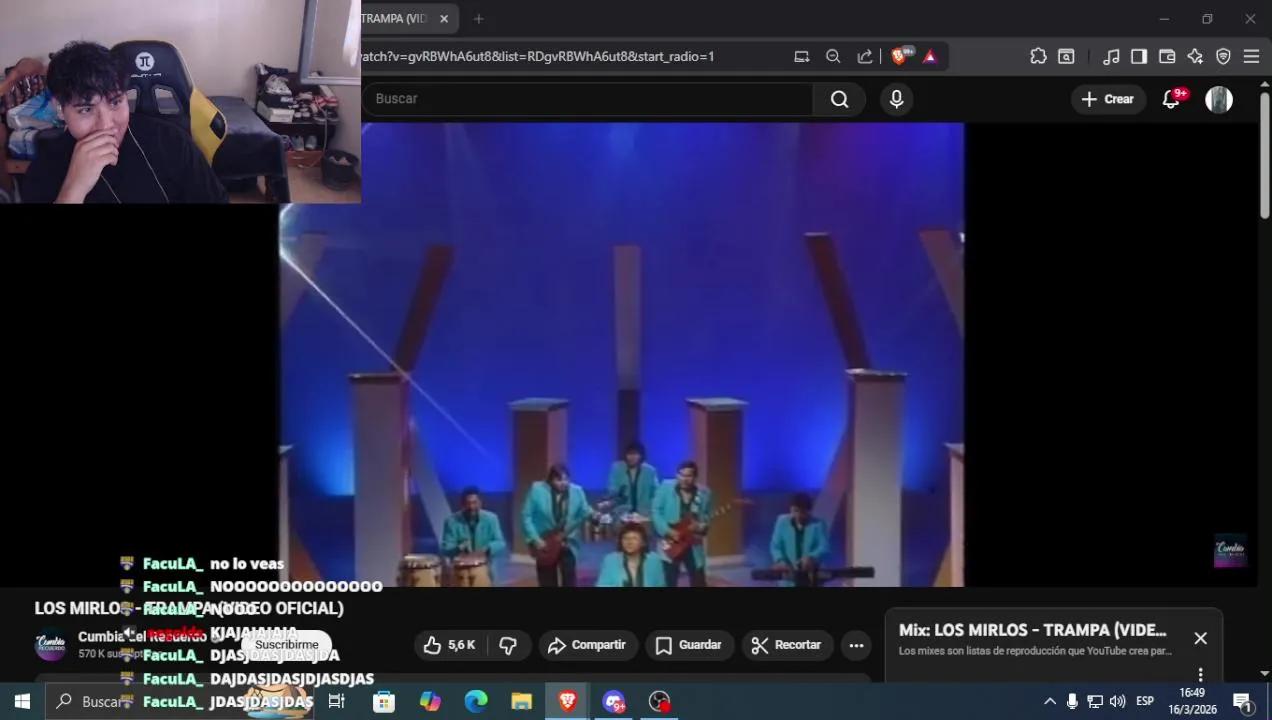Open Brave Shields lion icon

[901, 56]
